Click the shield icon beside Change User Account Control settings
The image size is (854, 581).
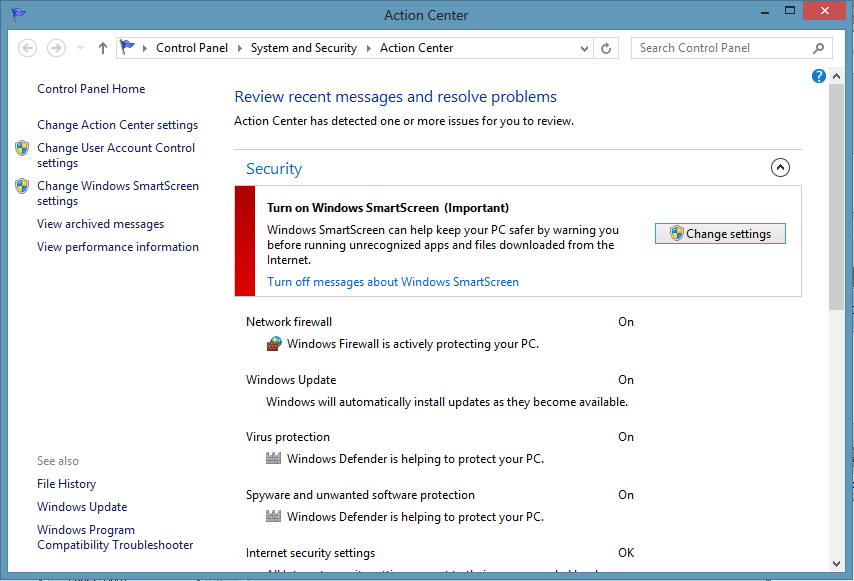(22, 147)
